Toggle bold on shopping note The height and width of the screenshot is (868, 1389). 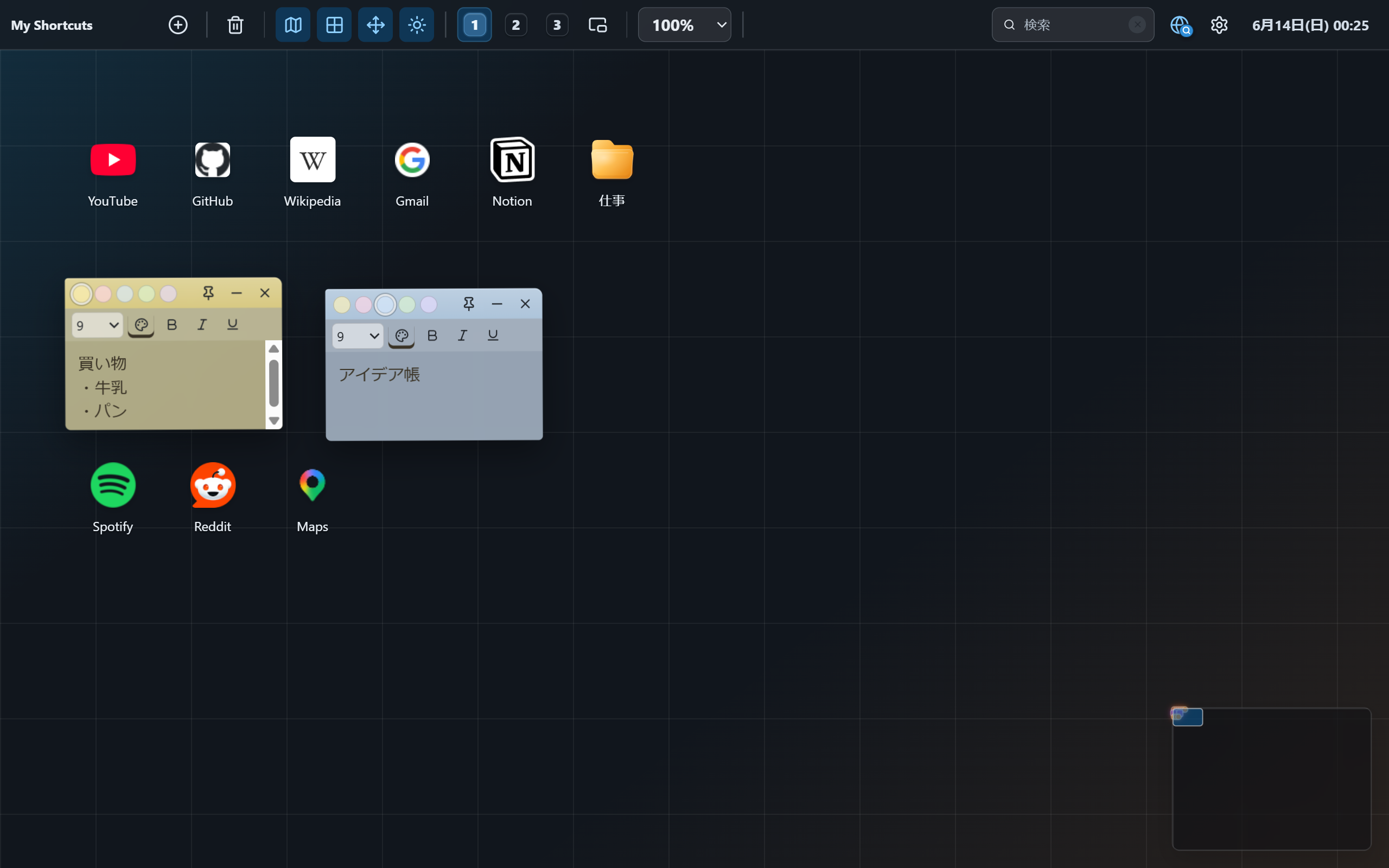(x=171, y=325)
